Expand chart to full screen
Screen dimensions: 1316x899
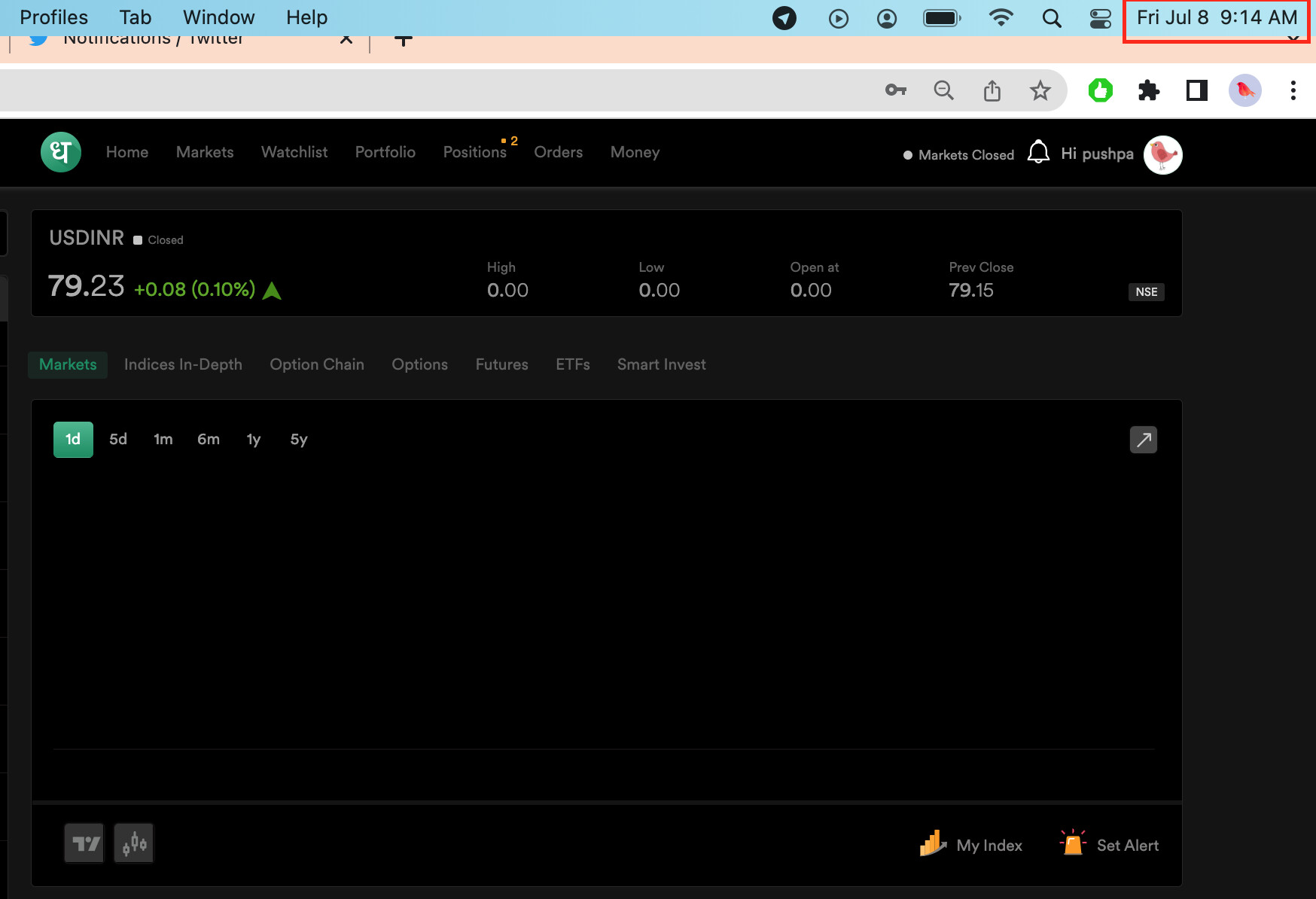pyautogui.click(x=1143, y=440)
